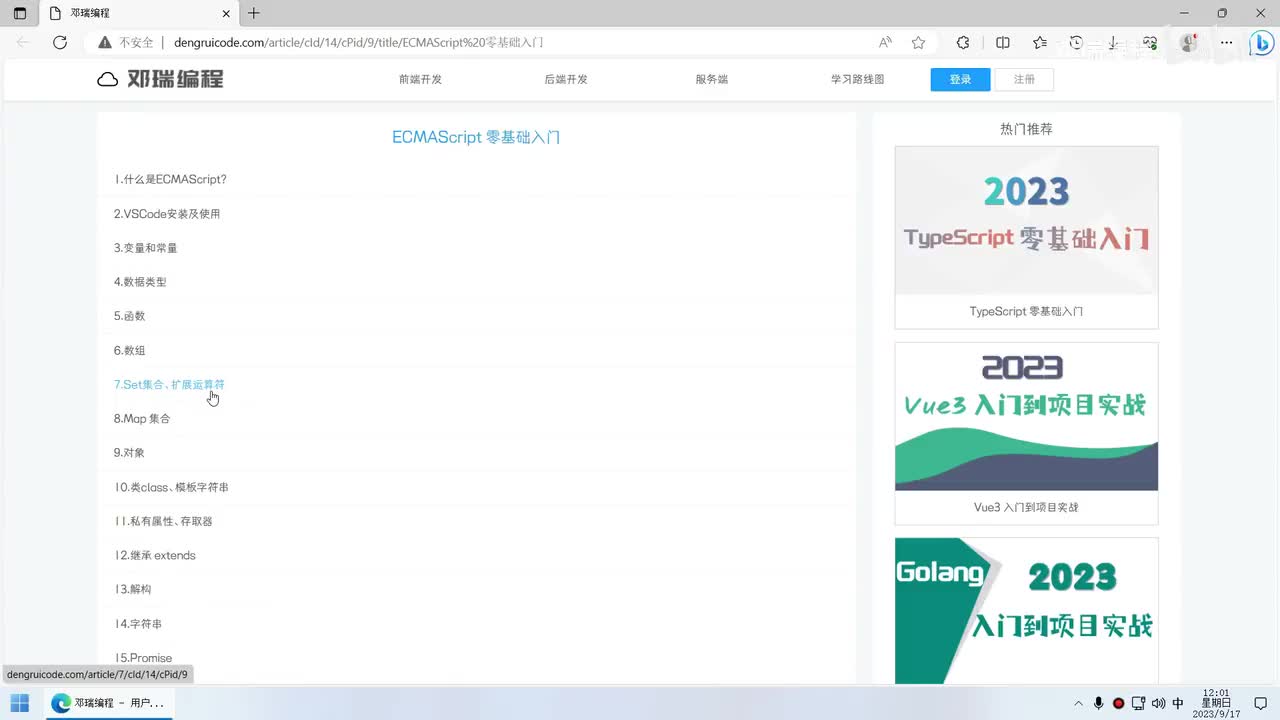Click the 热门推荐 sidebar heading

(1026, 129)
